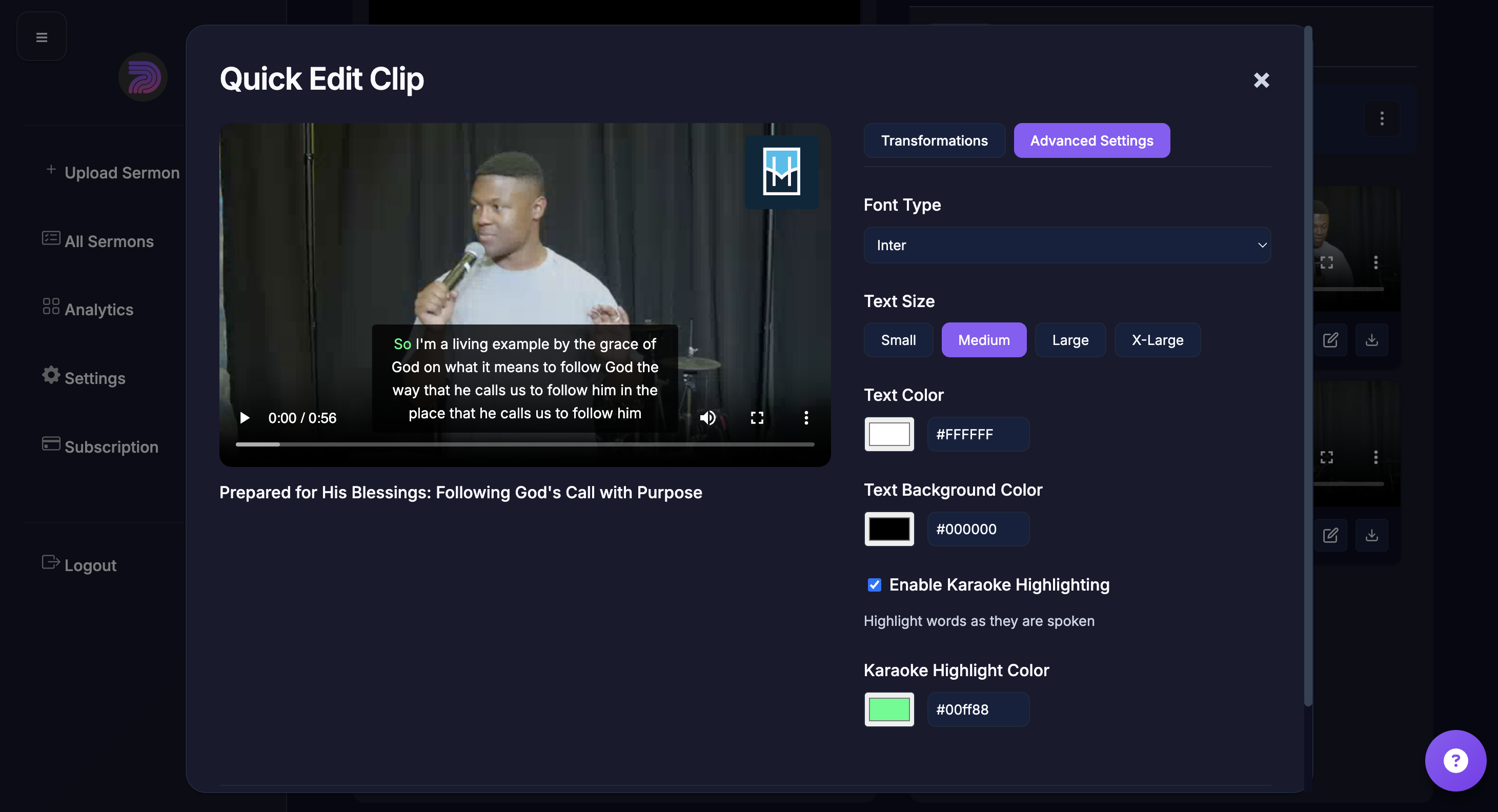This screenshot has width=1498, height=812.
Task: Expand the Font Type dropdown
Action: click(x=1067, y=245)
